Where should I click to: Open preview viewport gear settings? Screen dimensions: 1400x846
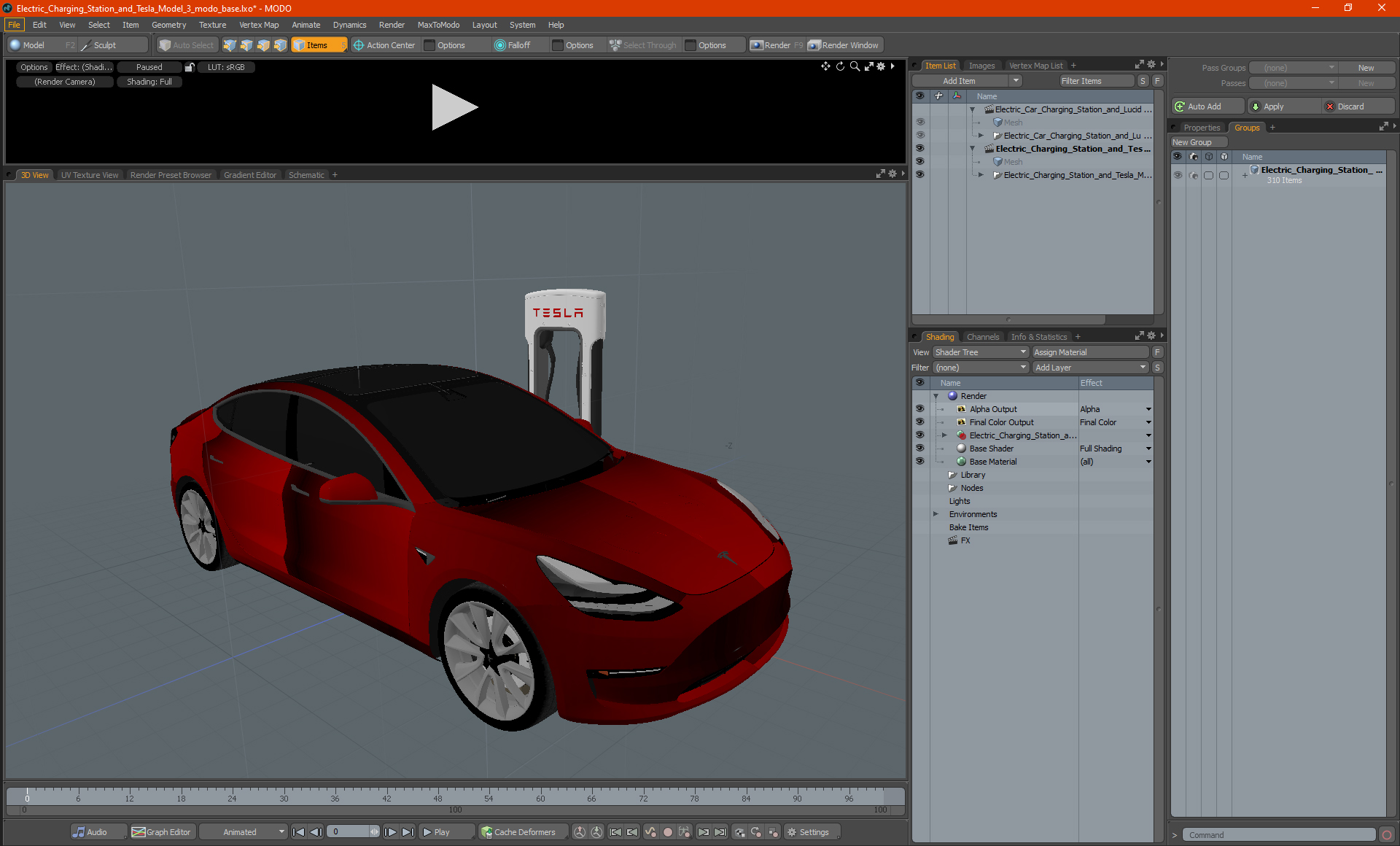(x=881, y=66)
